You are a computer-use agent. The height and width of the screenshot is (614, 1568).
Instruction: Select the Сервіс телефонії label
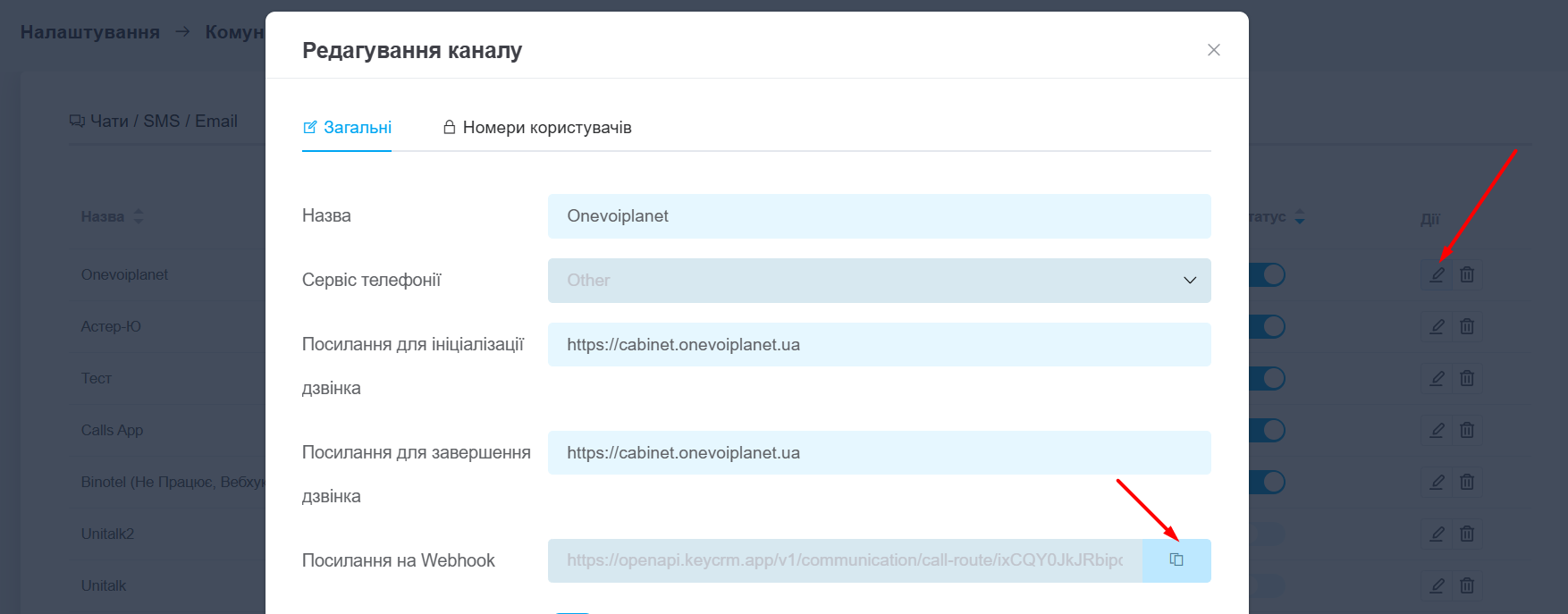[371, 281]
